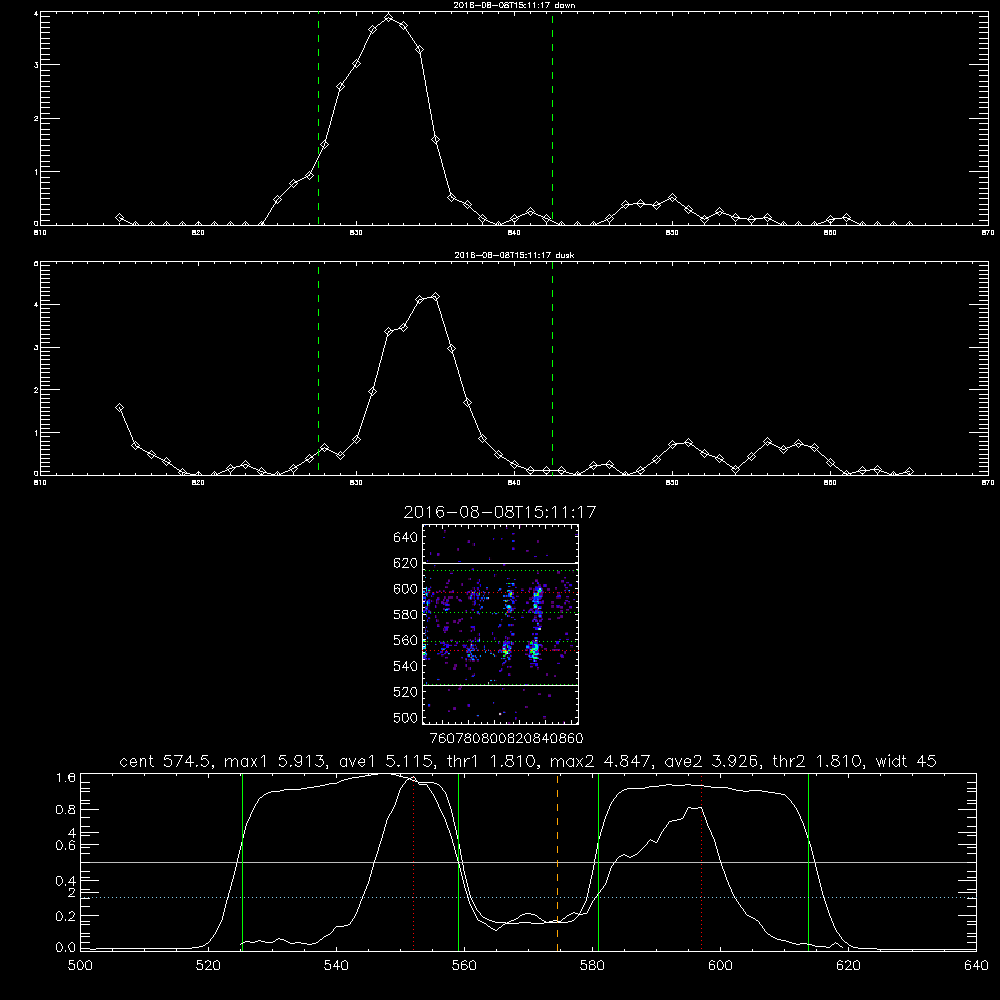Click heatmap y-axis label '600'
Screen dimensions: 1000x1000
click(x=406, y=589)
